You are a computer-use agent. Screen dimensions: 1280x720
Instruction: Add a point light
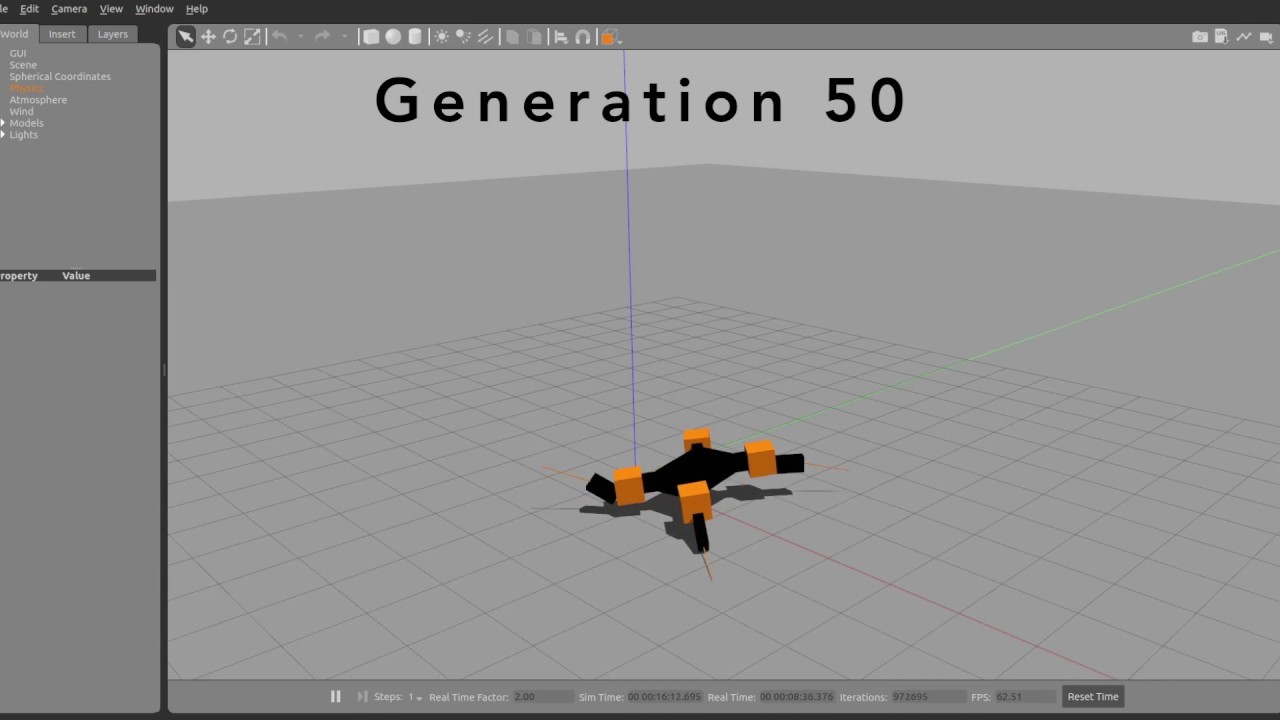[442, 37]
